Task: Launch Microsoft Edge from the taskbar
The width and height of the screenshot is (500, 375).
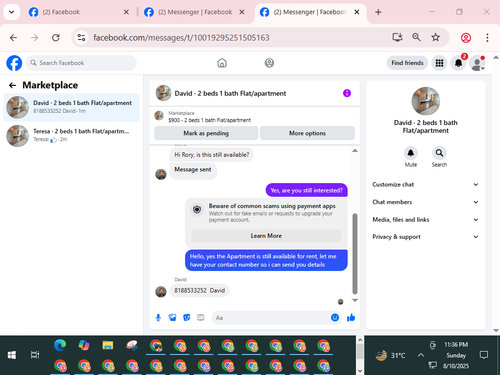Action: pyautogui.click(x=60, y=345)
